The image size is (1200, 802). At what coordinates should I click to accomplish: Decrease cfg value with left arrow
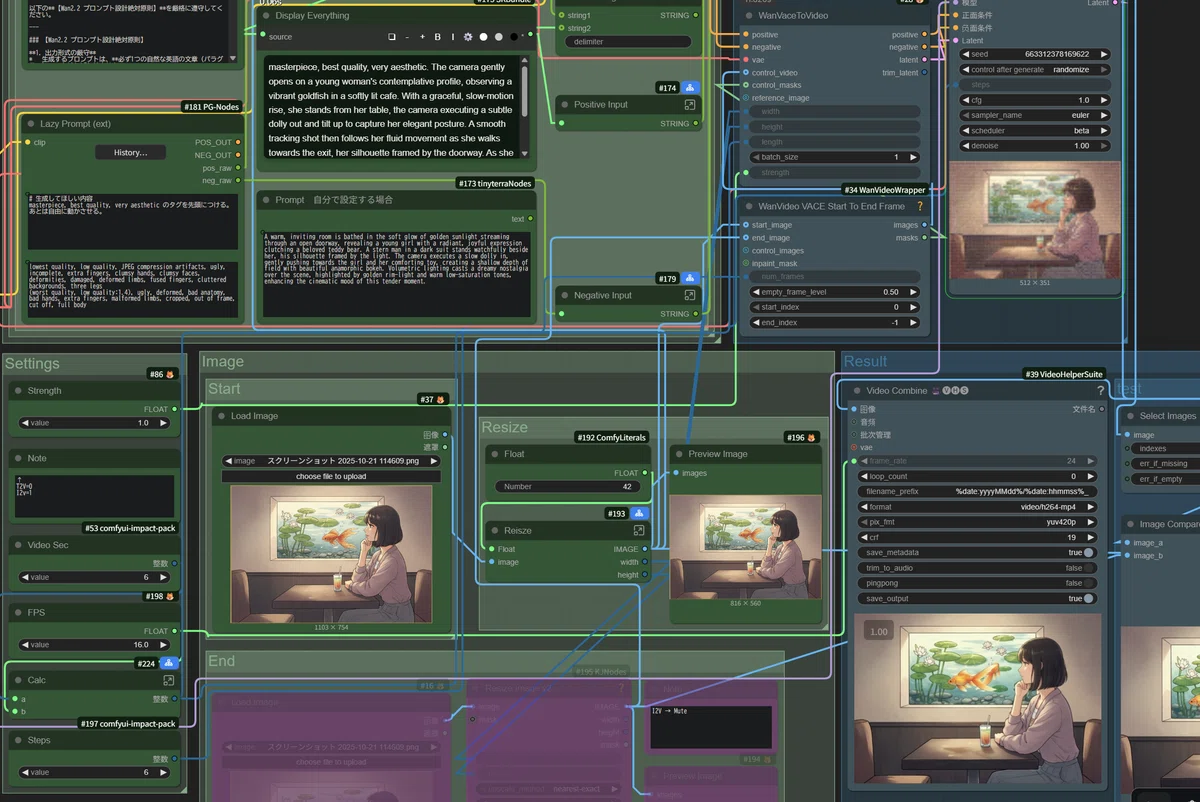(966, 100)
